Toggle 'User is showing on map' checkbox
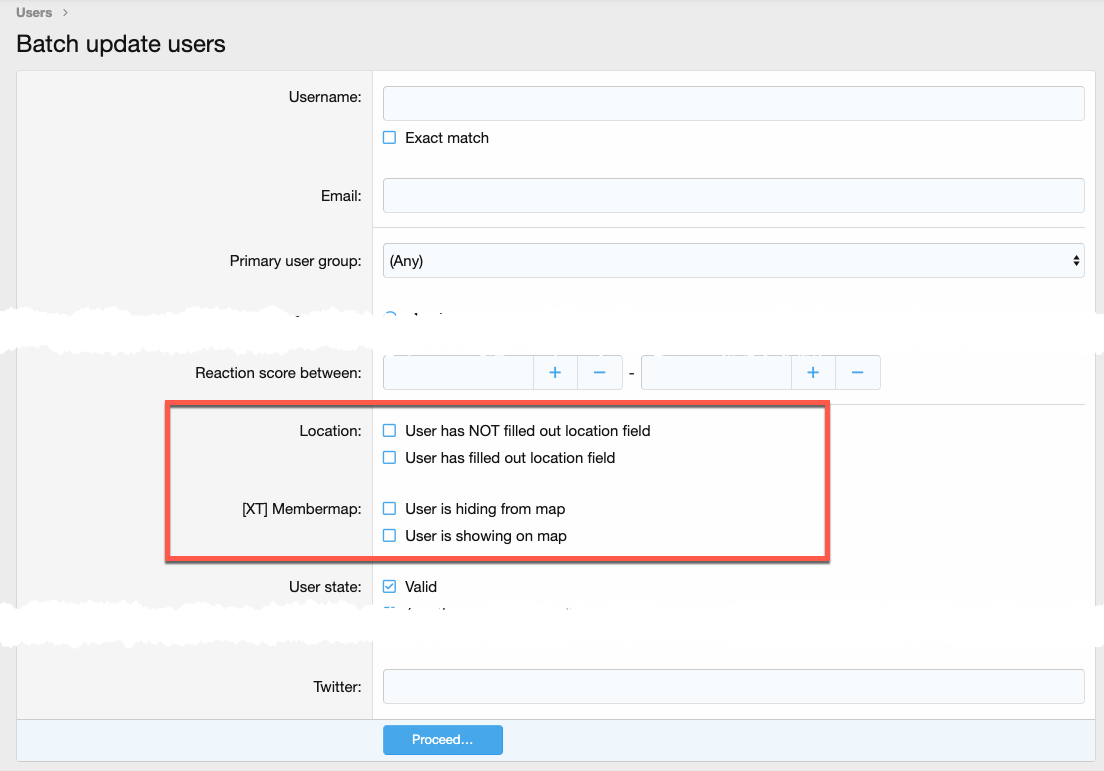This screenshot has width=1104, height=771. tap(390, 536)
